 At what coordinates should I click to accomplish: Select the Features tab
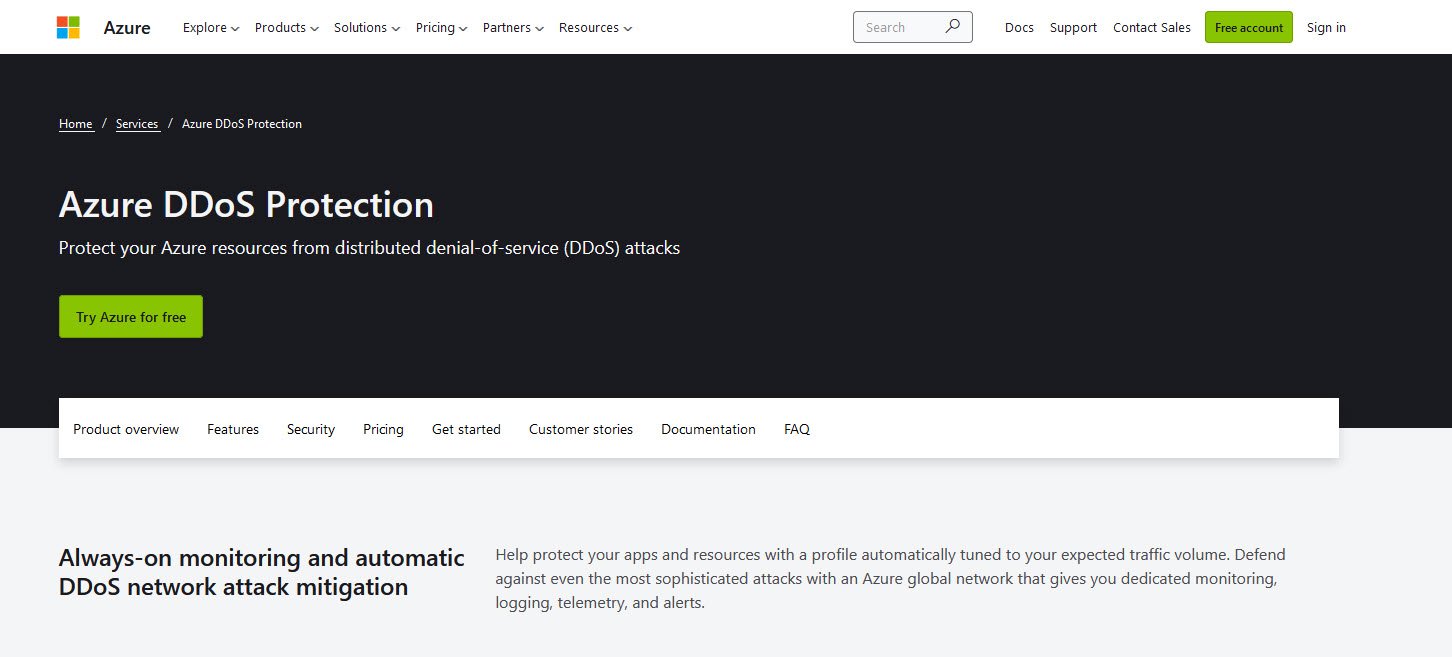coord(233,429)
